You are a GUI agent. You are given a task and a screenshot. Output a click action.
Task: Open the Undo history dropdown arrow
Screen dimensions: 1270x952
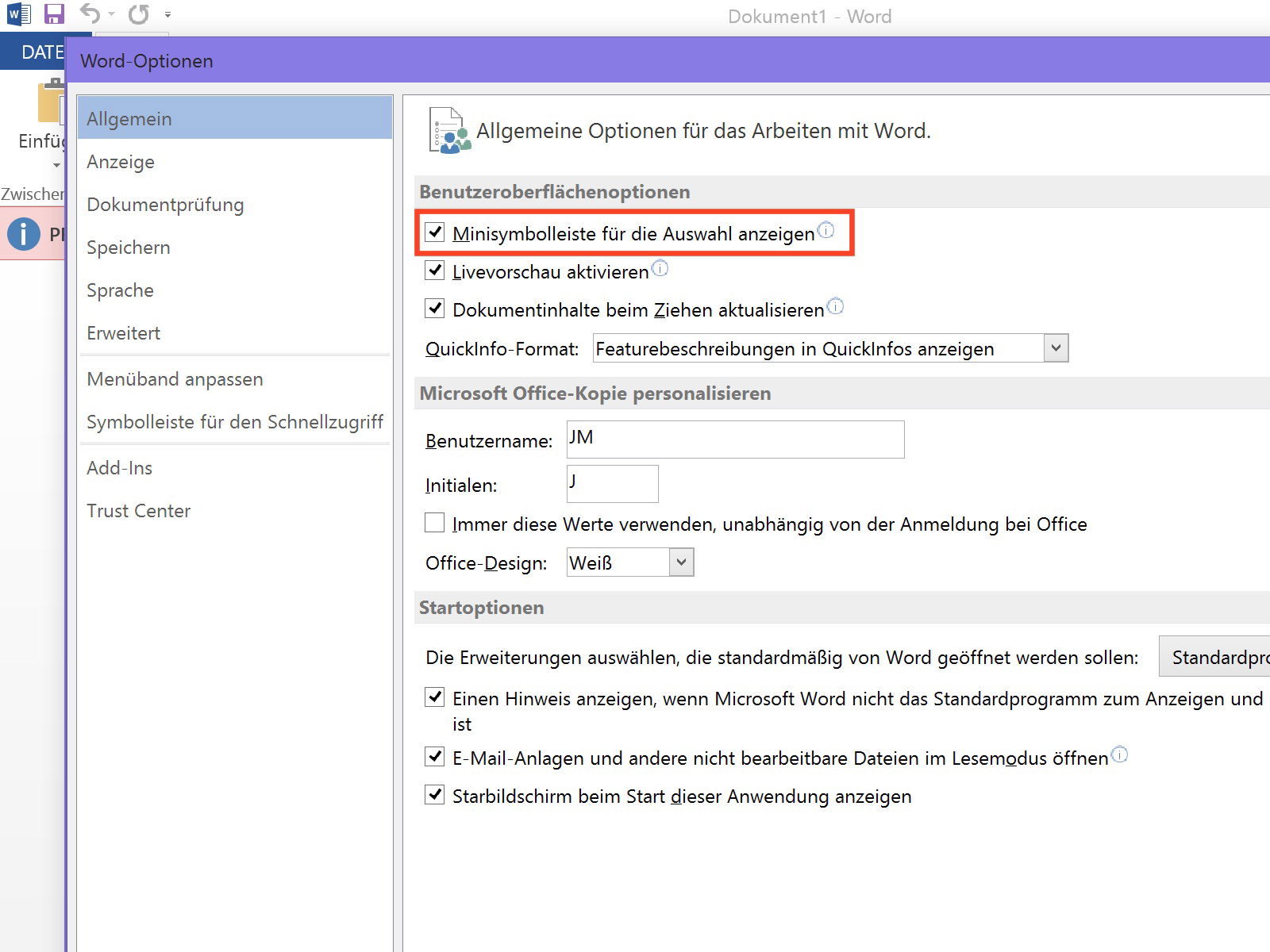point(111,15)
